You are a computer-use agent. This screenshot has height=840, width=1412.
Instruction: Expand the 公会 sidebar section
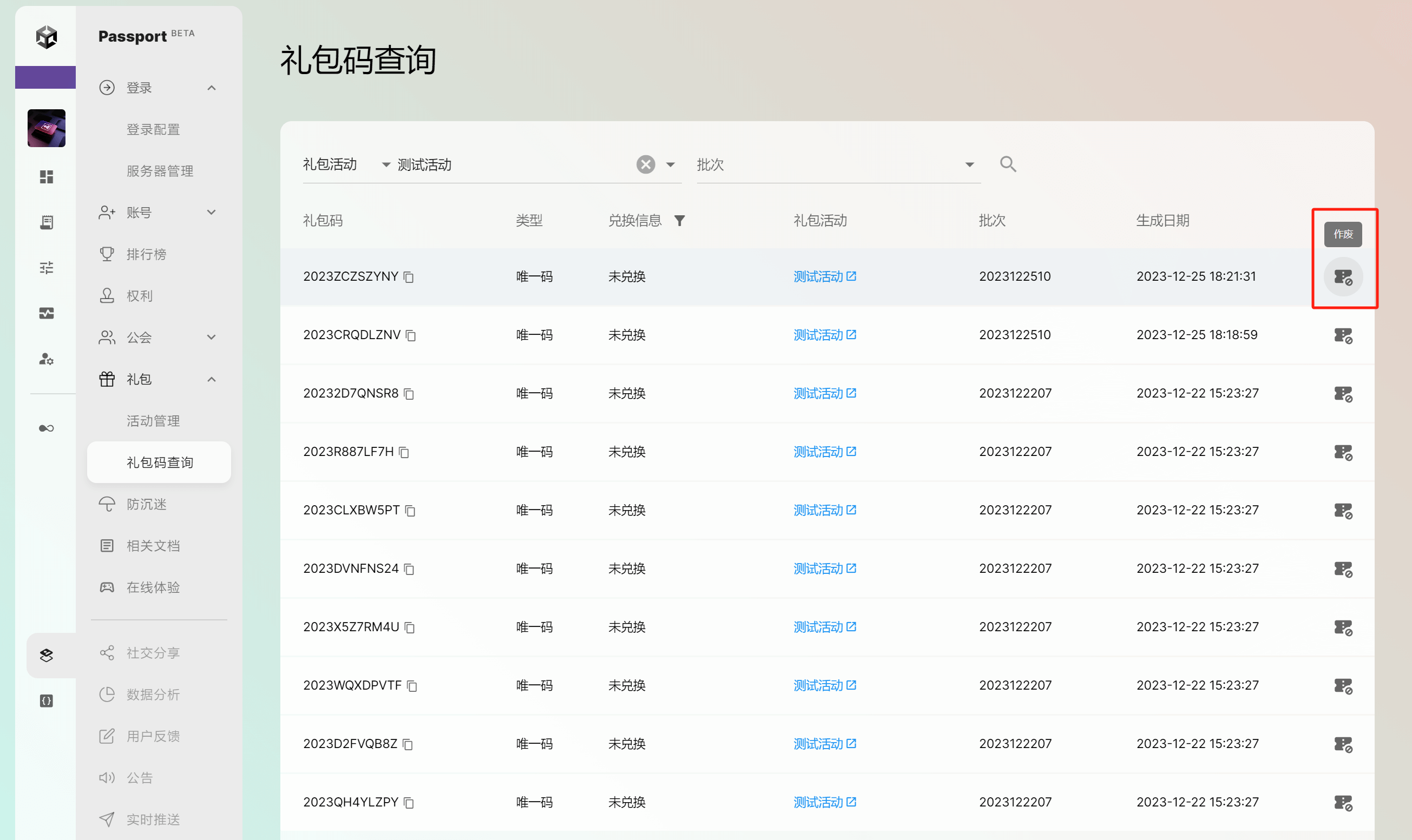[x=211, y=338]
